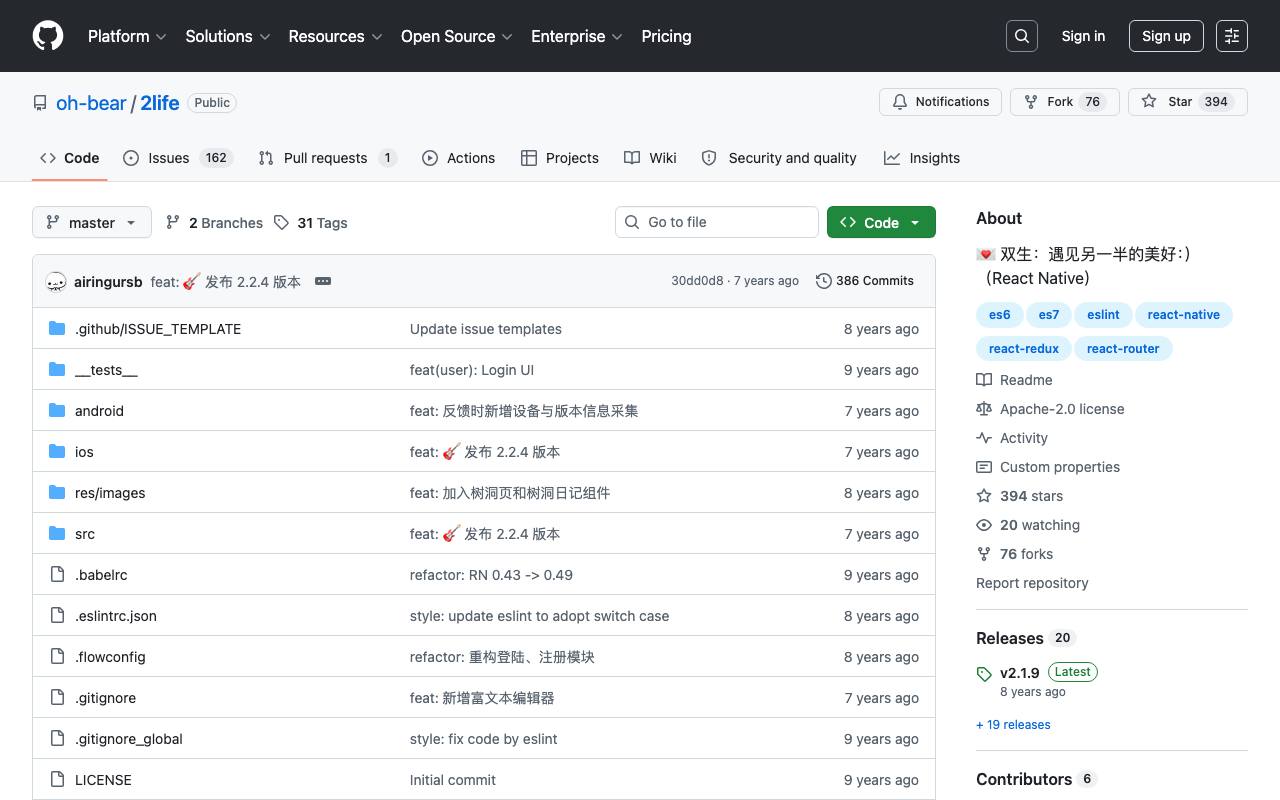The height and width of the screenshot is (800, 1280).
Task: Open commit 30dd0d8 hash link
Action: 697,281
